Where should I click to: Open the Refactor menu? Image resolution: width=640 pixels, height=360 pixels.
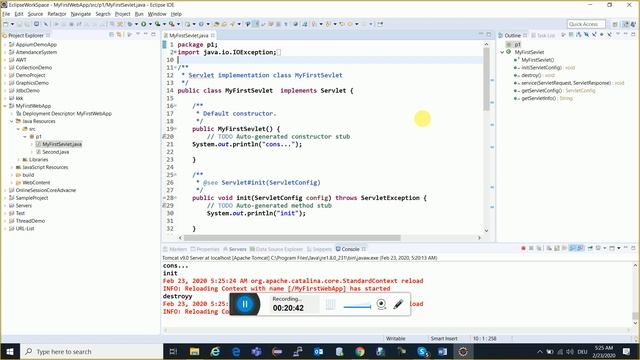click(x=57, y=14)
